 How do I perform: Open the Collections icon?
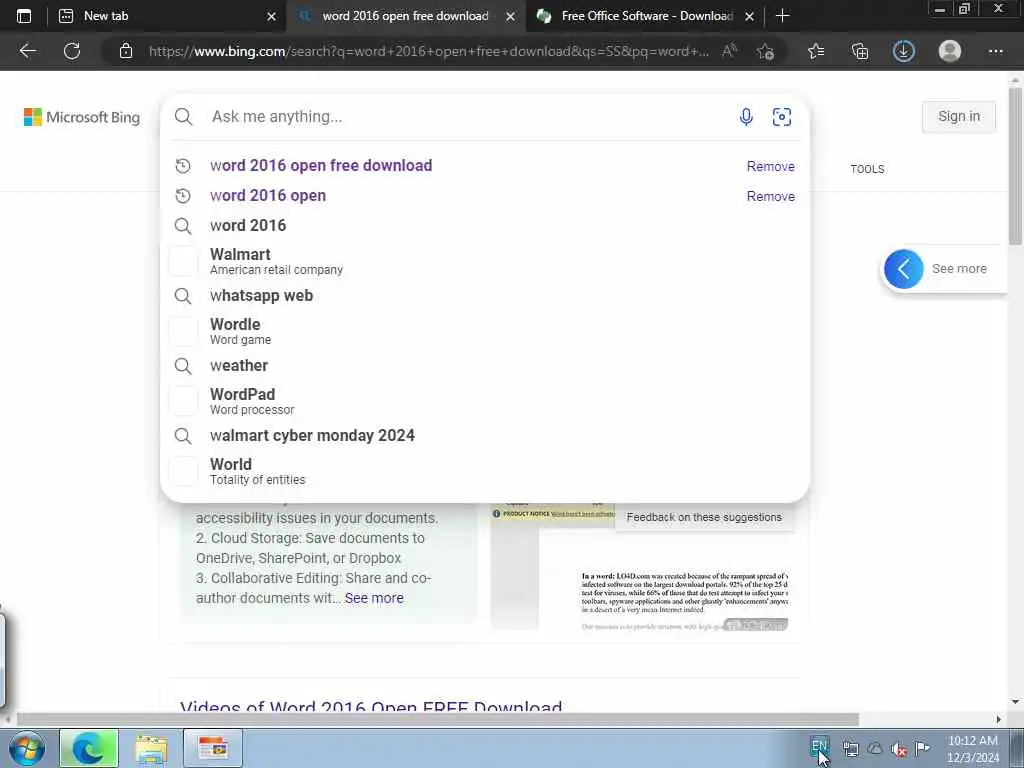click(860, 51)
